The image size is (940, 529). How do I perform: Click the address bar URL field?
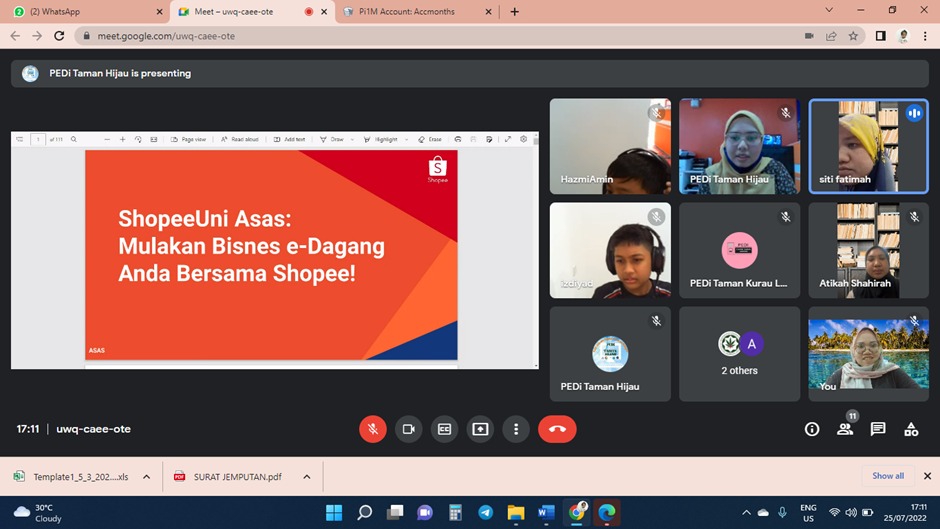[x=400, y=36]
